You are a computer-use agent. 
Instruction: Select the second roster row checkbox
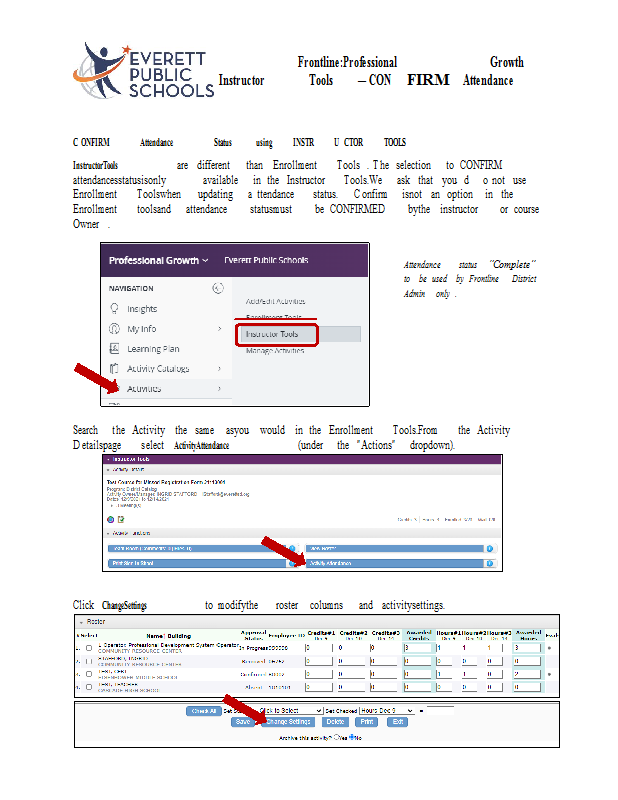tap(89, 661)
